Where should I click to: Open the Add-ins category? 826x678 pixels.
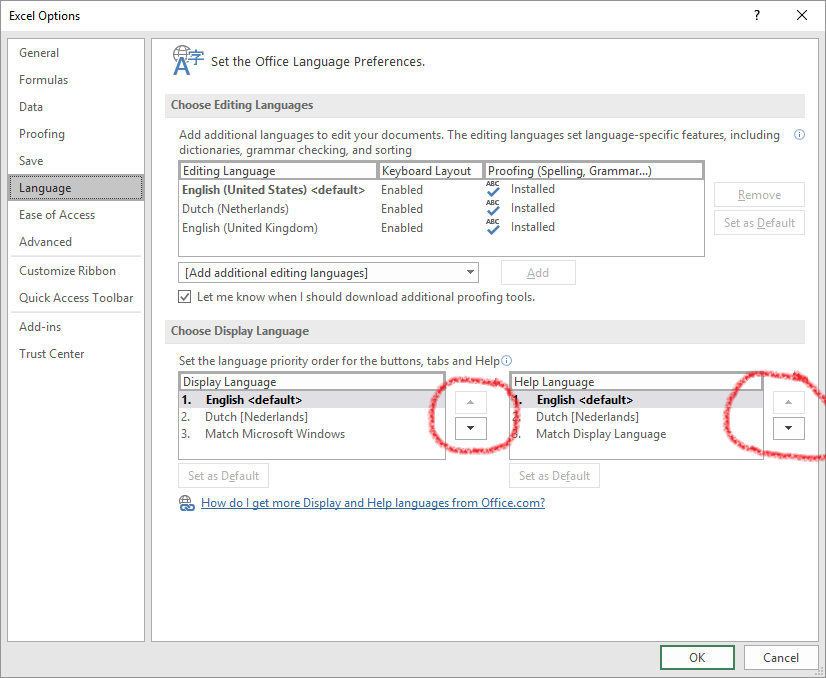coord(76,327)
